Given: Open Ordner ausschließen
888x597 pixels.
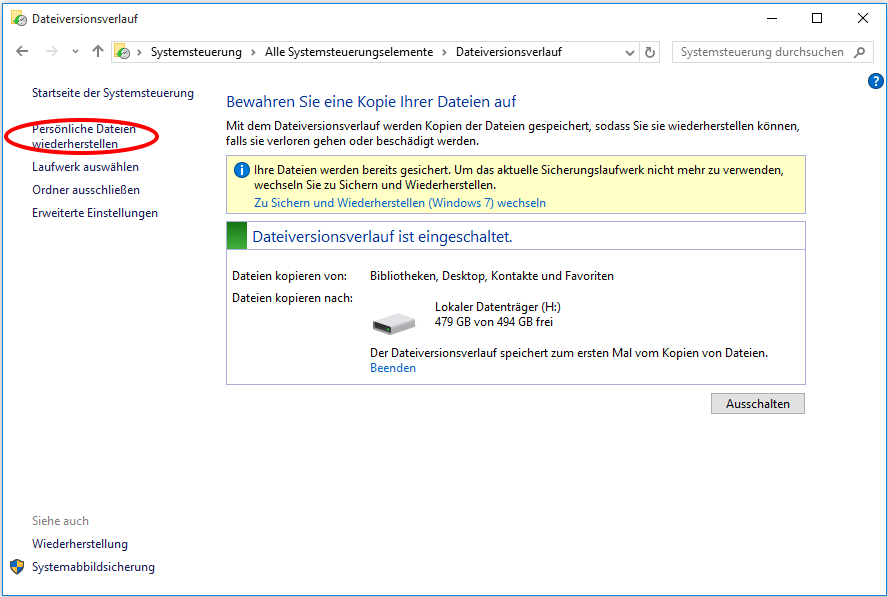Looking at the screenshot, I should (86, 190).
